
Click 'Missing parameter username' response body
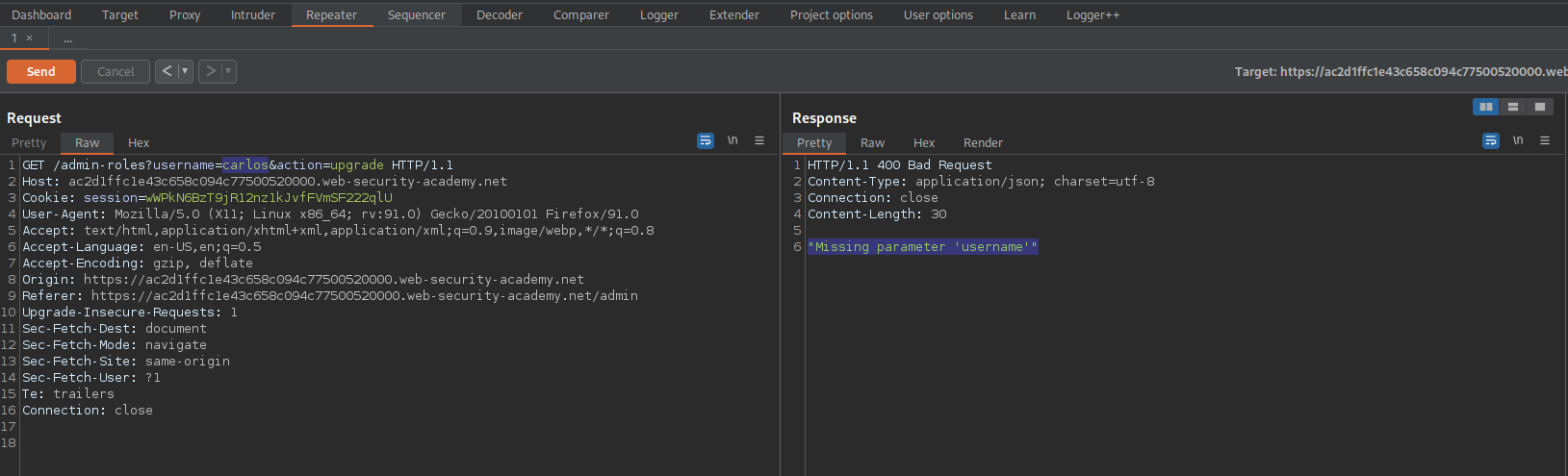click(922, 246)
